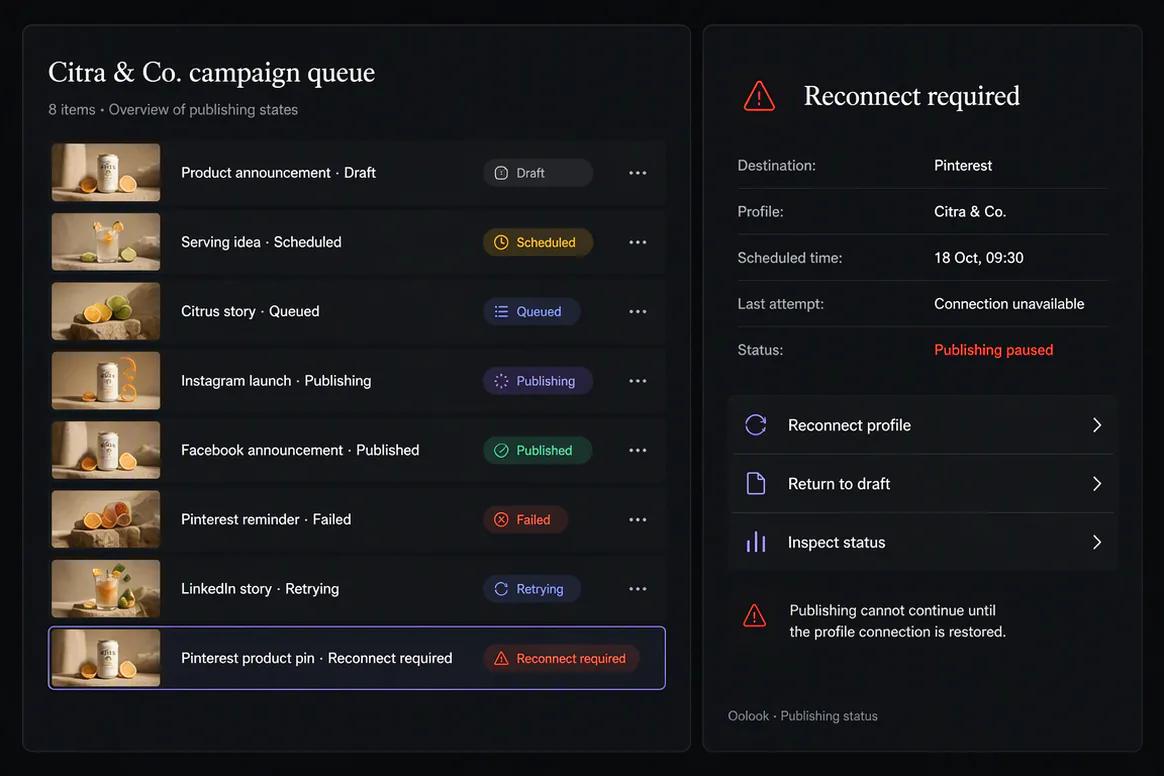Click the 'Pinterest' destination value
The height and width of the screenshot is (776, 1164).
963,166
